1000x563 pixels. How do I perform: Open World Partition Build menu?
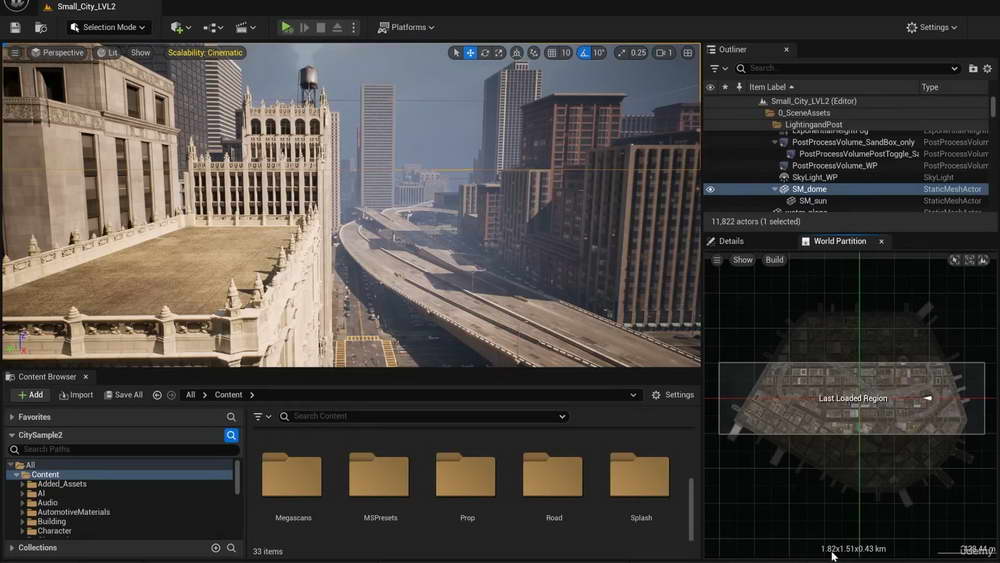(x=774, y=260)
